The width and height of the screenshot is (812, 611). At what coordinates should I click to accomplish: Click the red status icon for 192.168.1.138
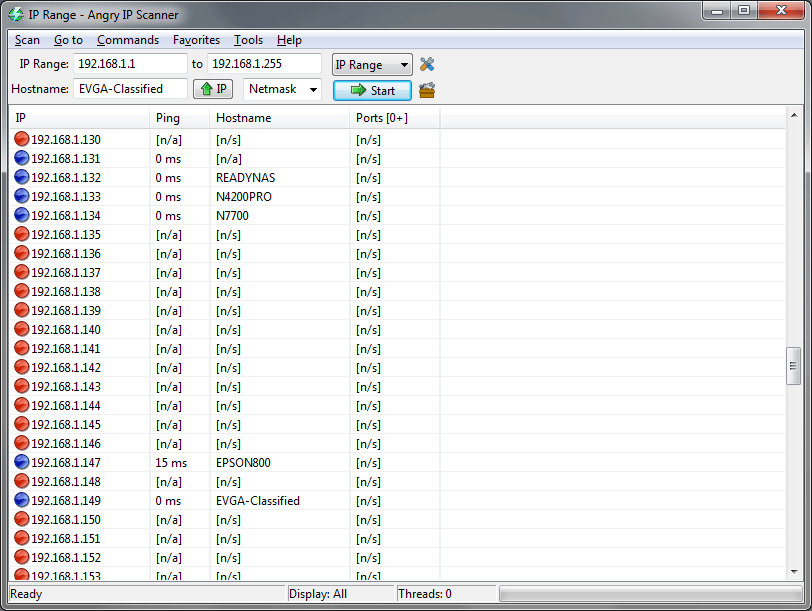(22, 292)
